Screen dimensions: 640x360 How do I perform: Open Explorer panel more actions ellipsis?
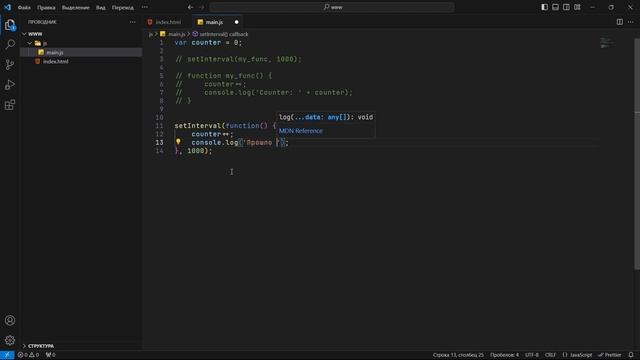point(133,22)
